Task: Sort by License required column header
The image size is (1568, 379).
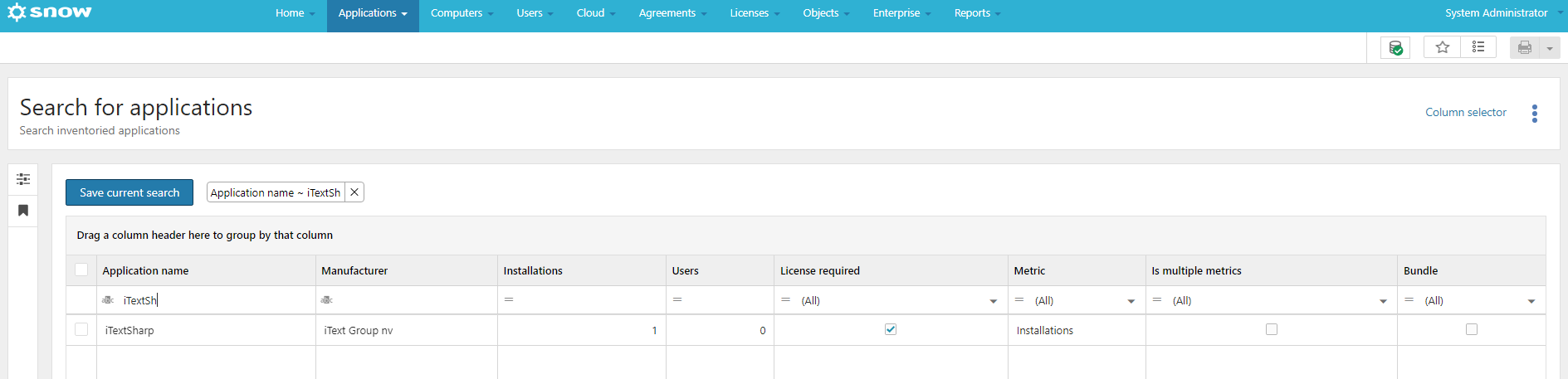Action: [891, 270]
